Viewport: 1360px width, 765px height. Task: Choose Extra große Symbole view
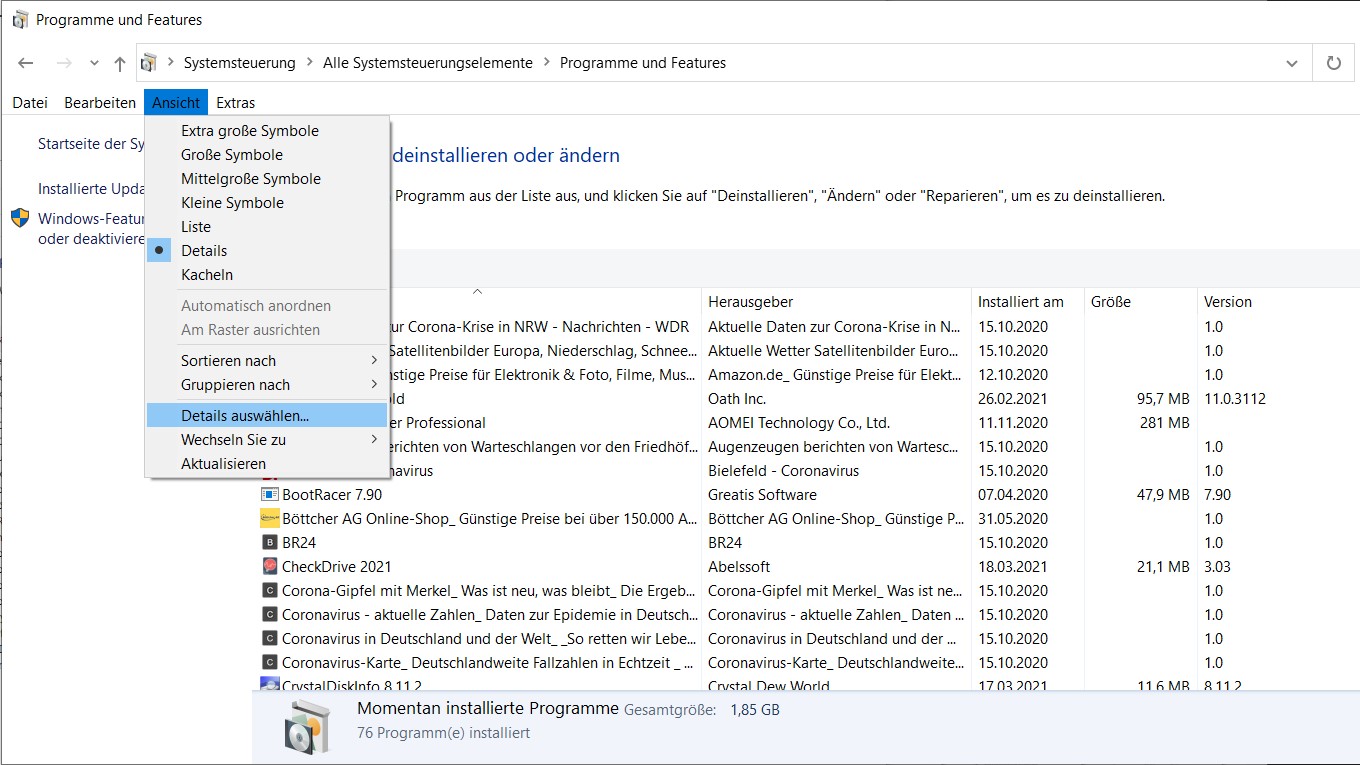[267, 131]
